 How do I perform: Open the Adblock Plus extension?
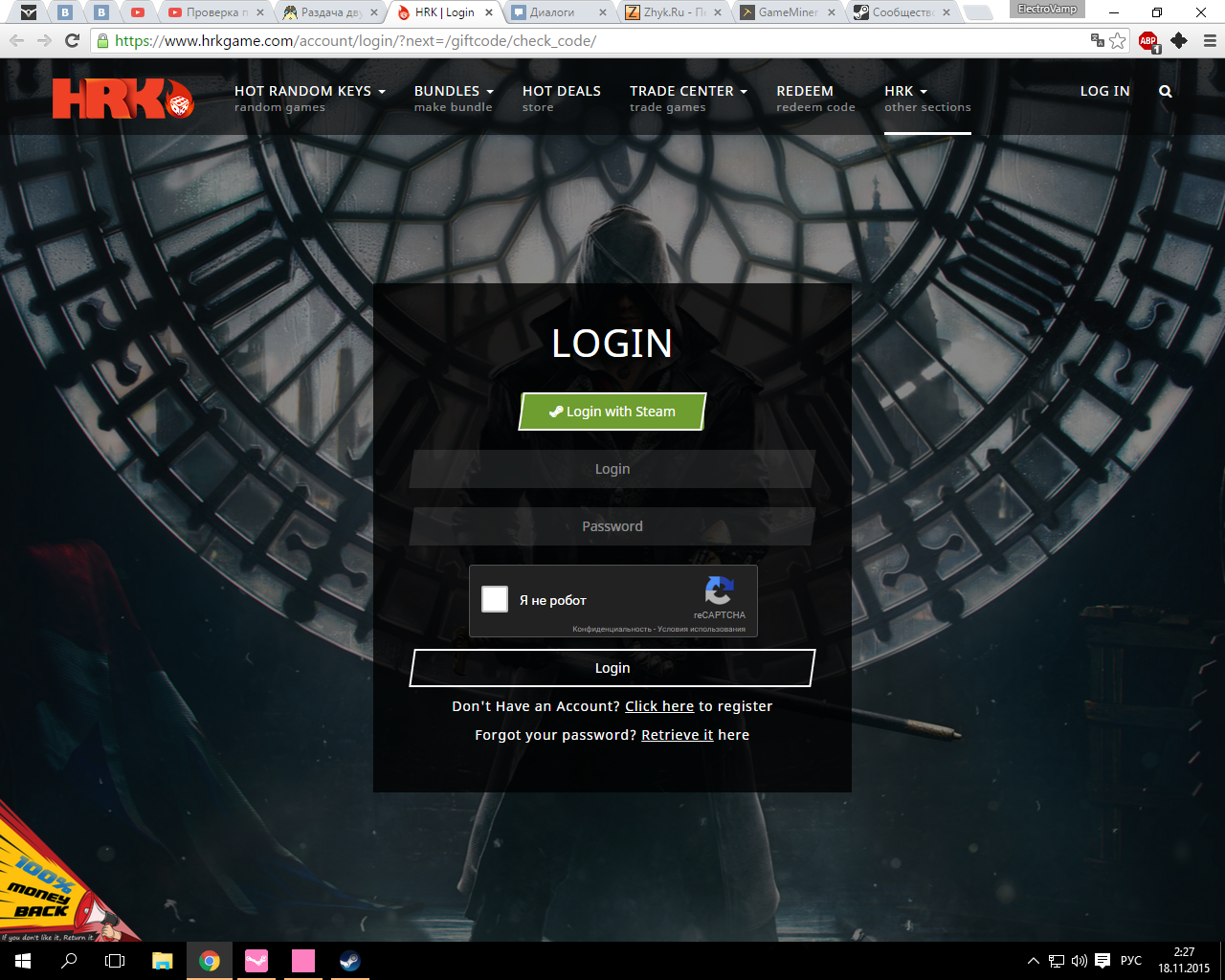[x=1148, y=41]
